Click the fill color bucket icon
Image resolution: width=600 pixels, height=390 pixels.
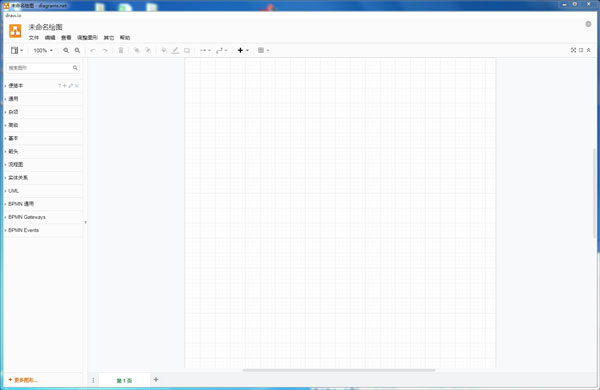click(x=164, y=50)
